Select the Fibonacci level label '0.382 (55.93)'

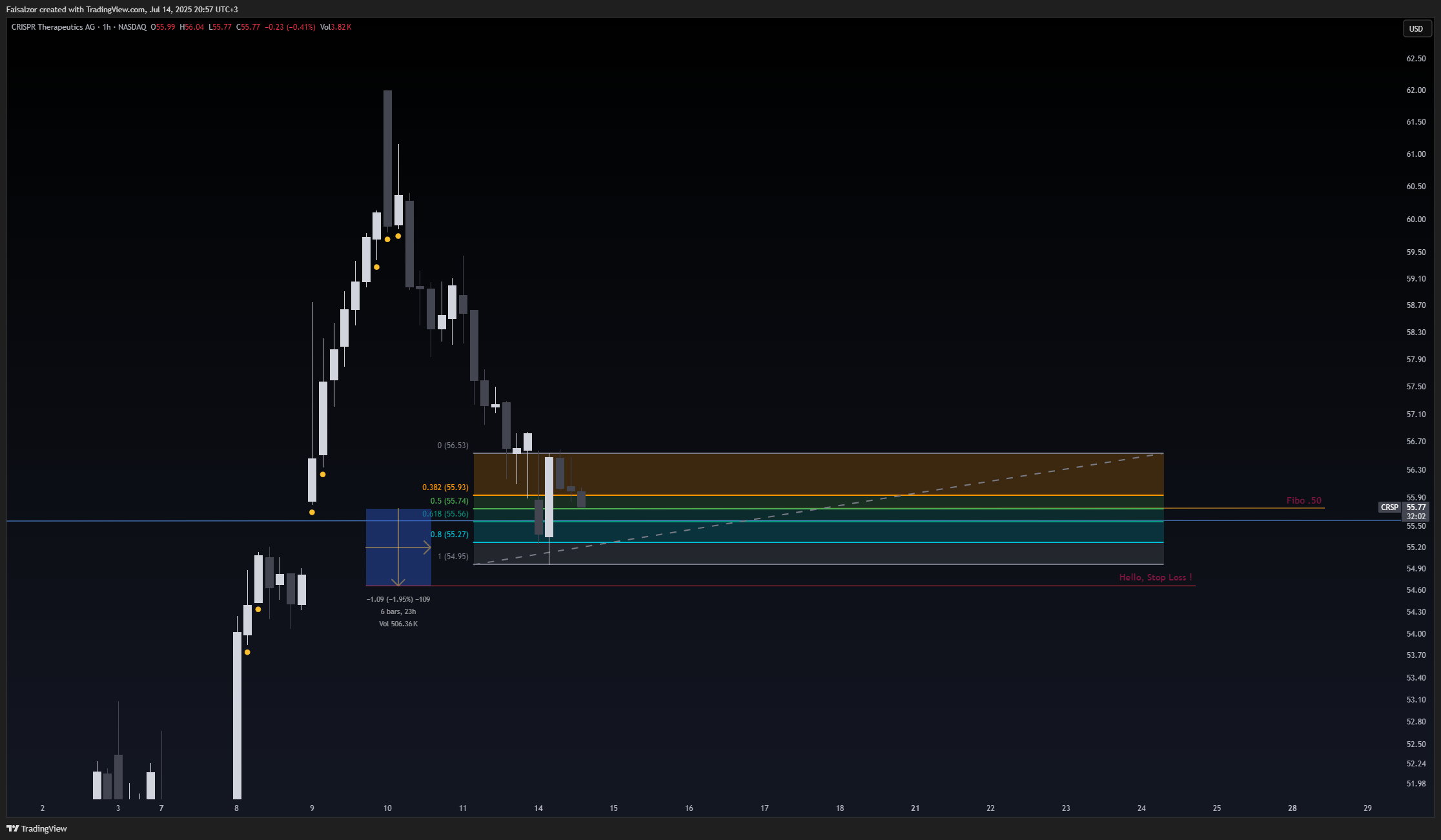click(x=445, y=487)
